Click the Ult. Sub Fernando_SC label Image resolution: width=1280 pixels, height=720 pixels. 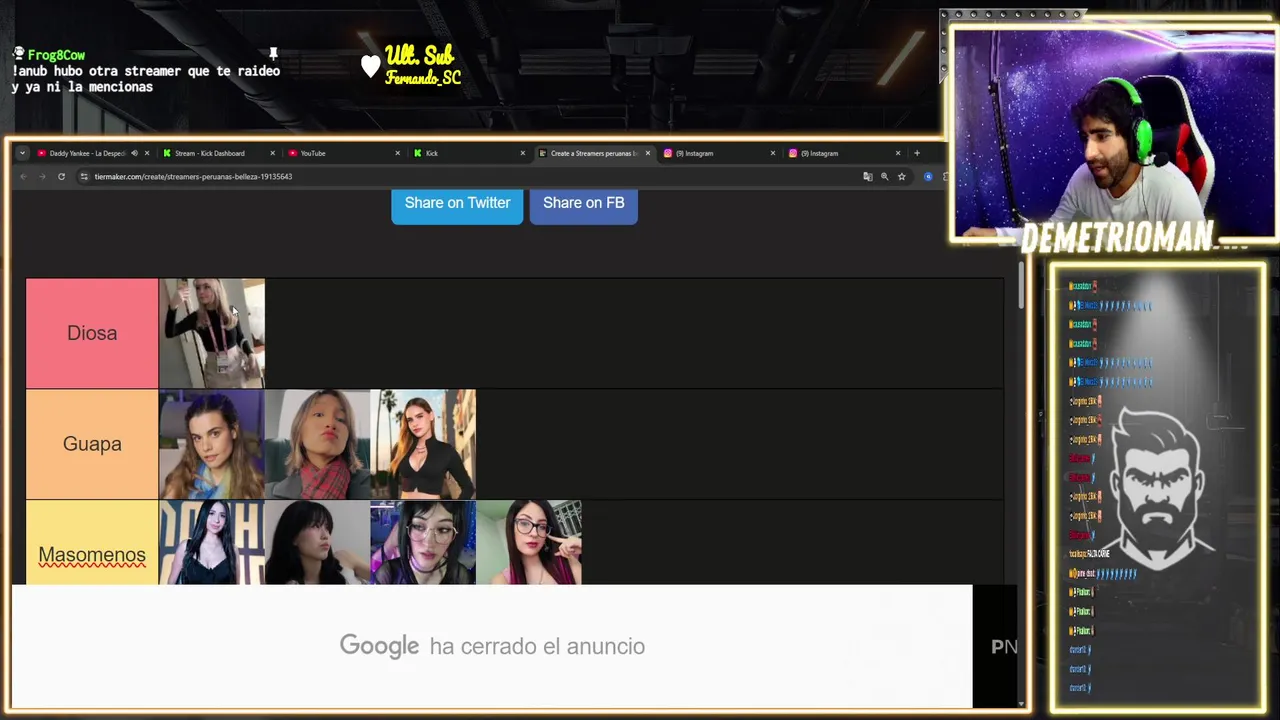(x=422, y=65)
